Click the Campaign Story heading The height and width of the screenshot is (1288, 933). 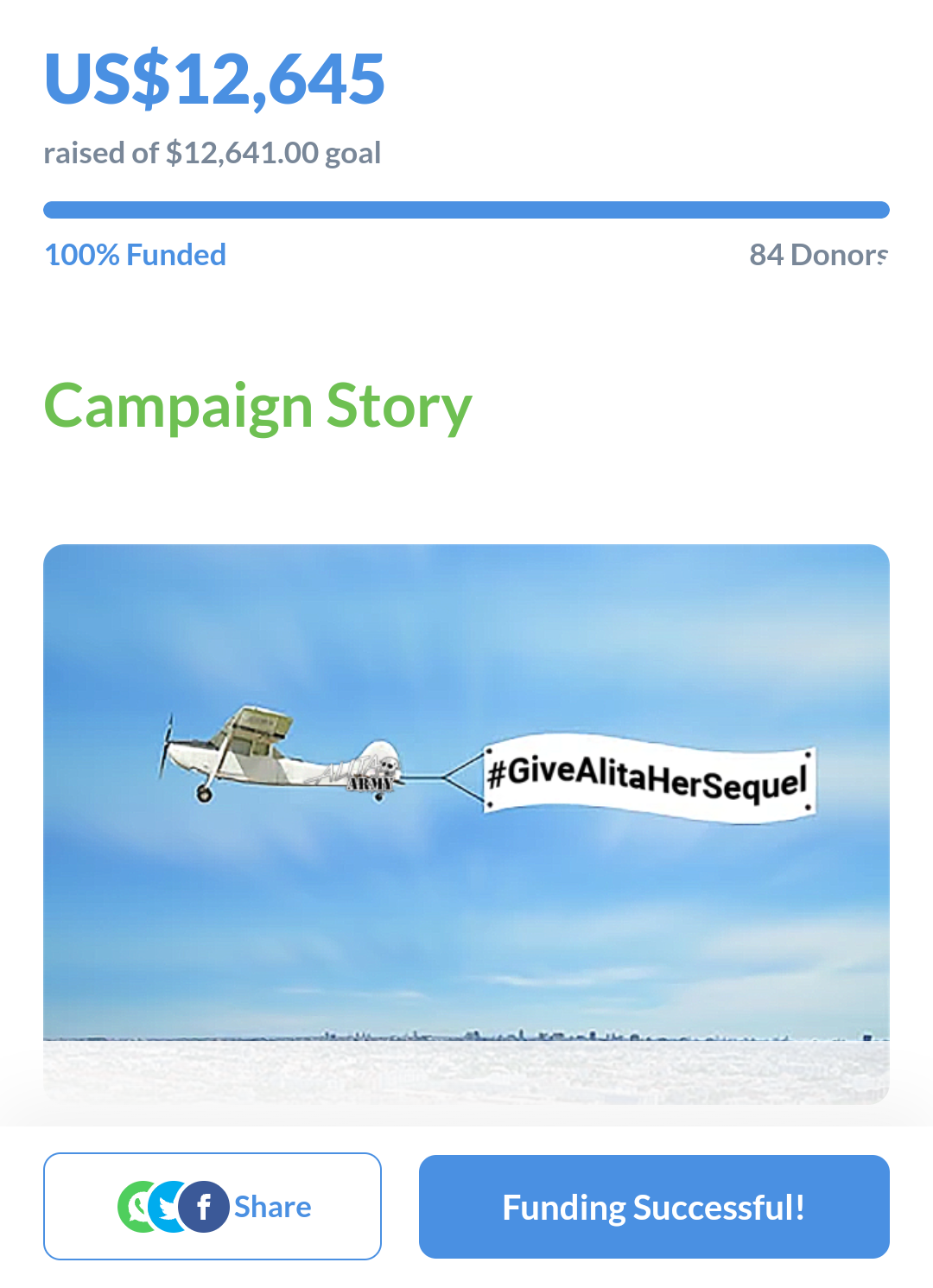coord(257,407)
